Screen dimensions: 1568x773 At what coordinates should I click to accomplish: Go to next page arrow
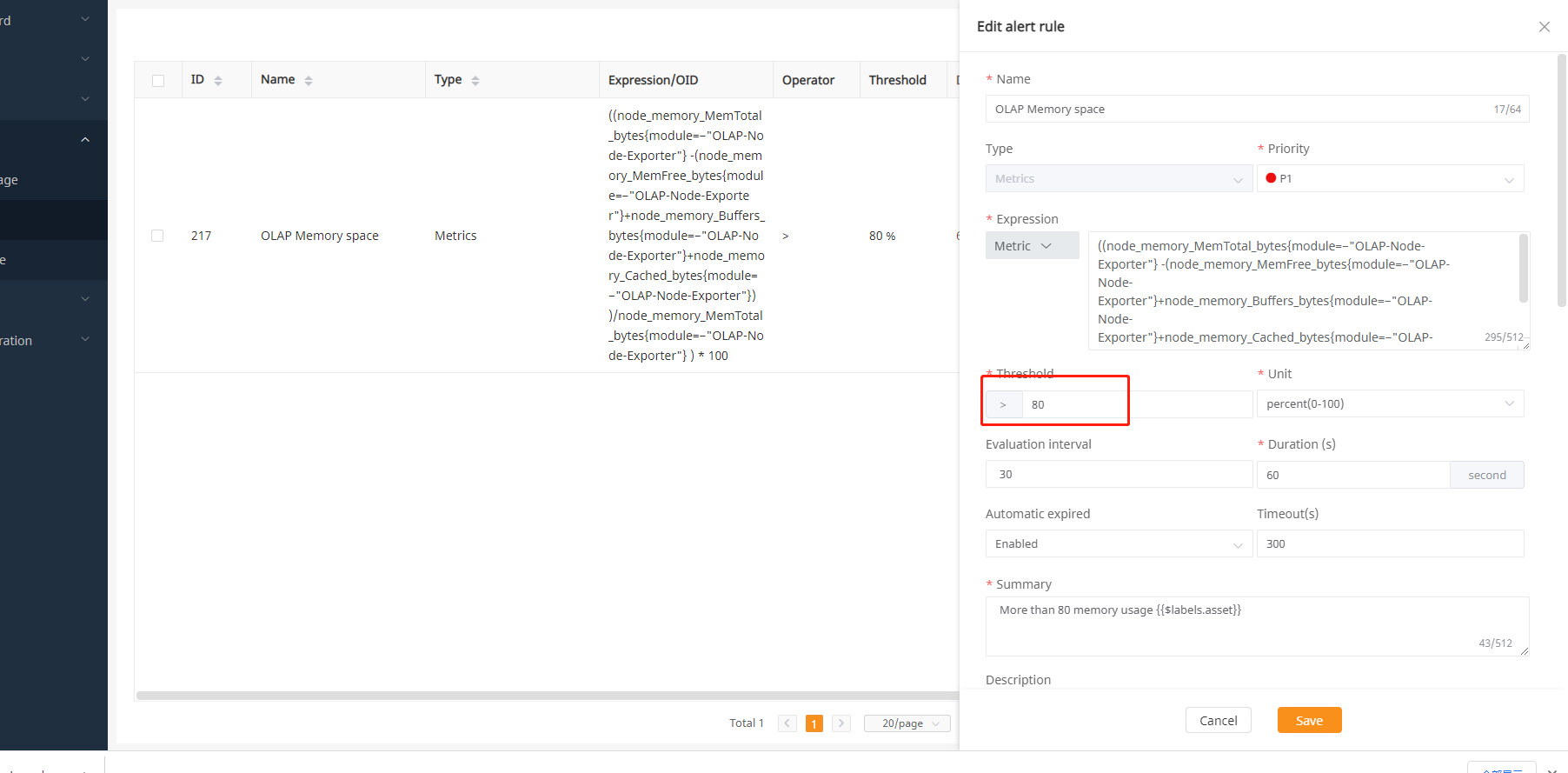tap(840, 723)
